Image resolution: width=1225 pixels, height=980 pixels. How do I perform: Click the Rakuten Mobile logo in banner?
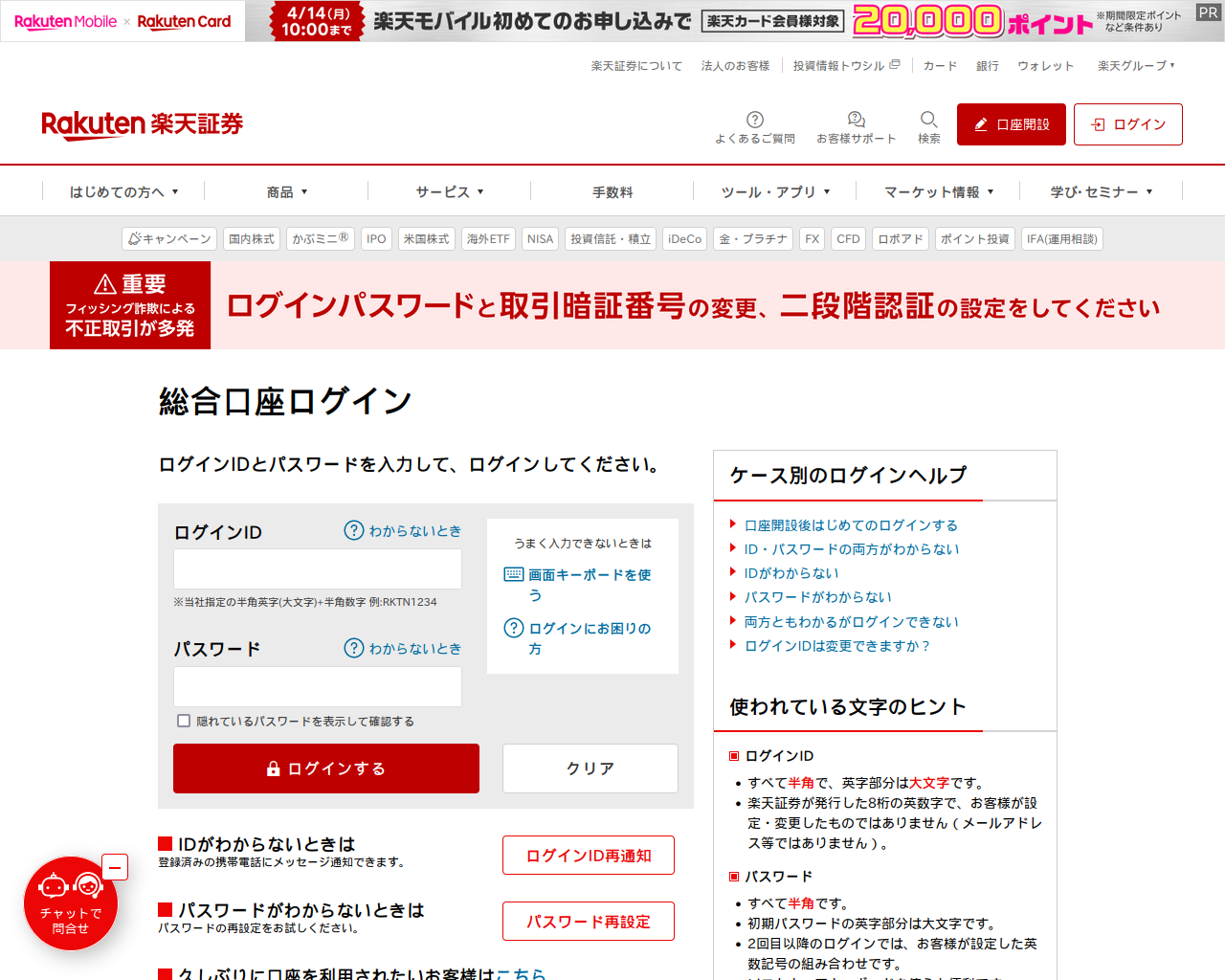[x=65, y=21]
